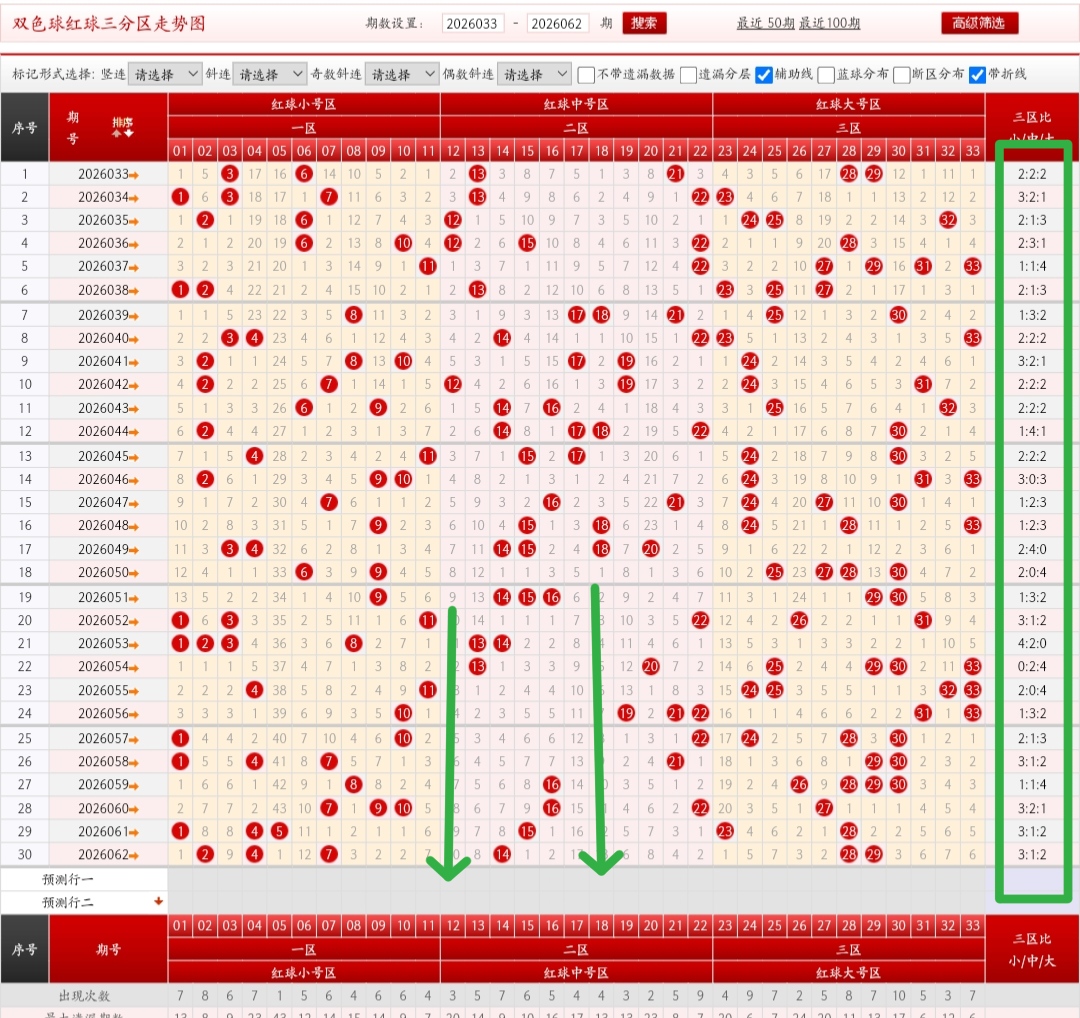Click the orange arrow beside period 2026060

[134, 809]
